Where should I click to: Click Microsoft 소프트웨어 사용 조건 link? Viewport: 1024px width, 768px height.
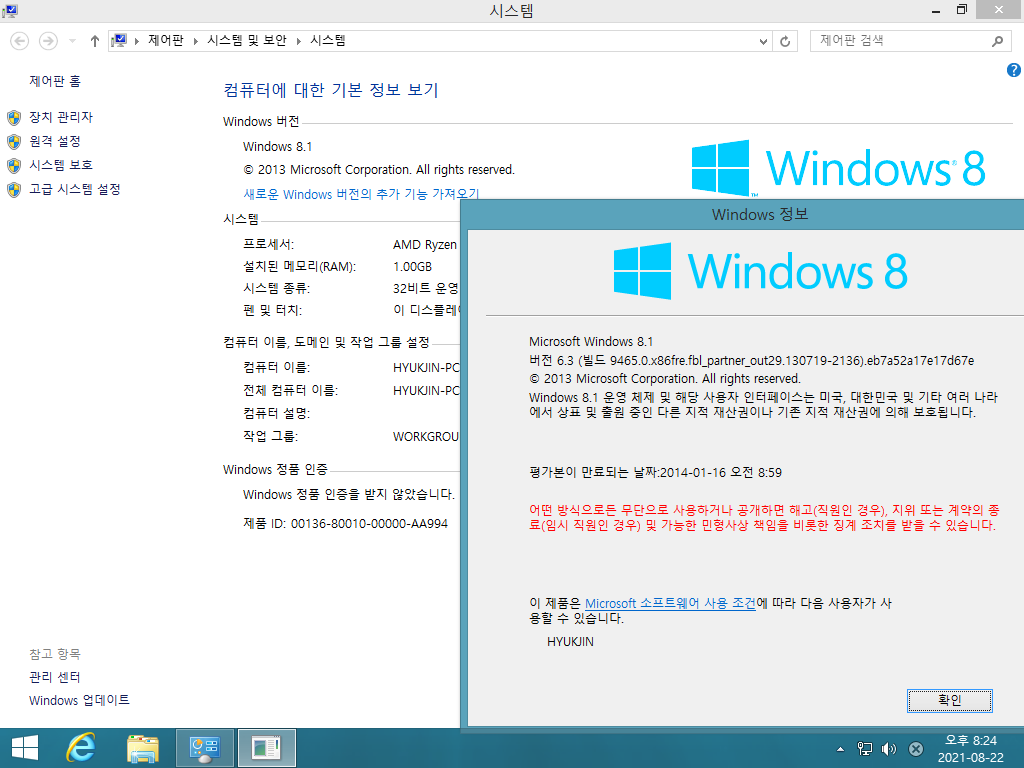point(670,603)
